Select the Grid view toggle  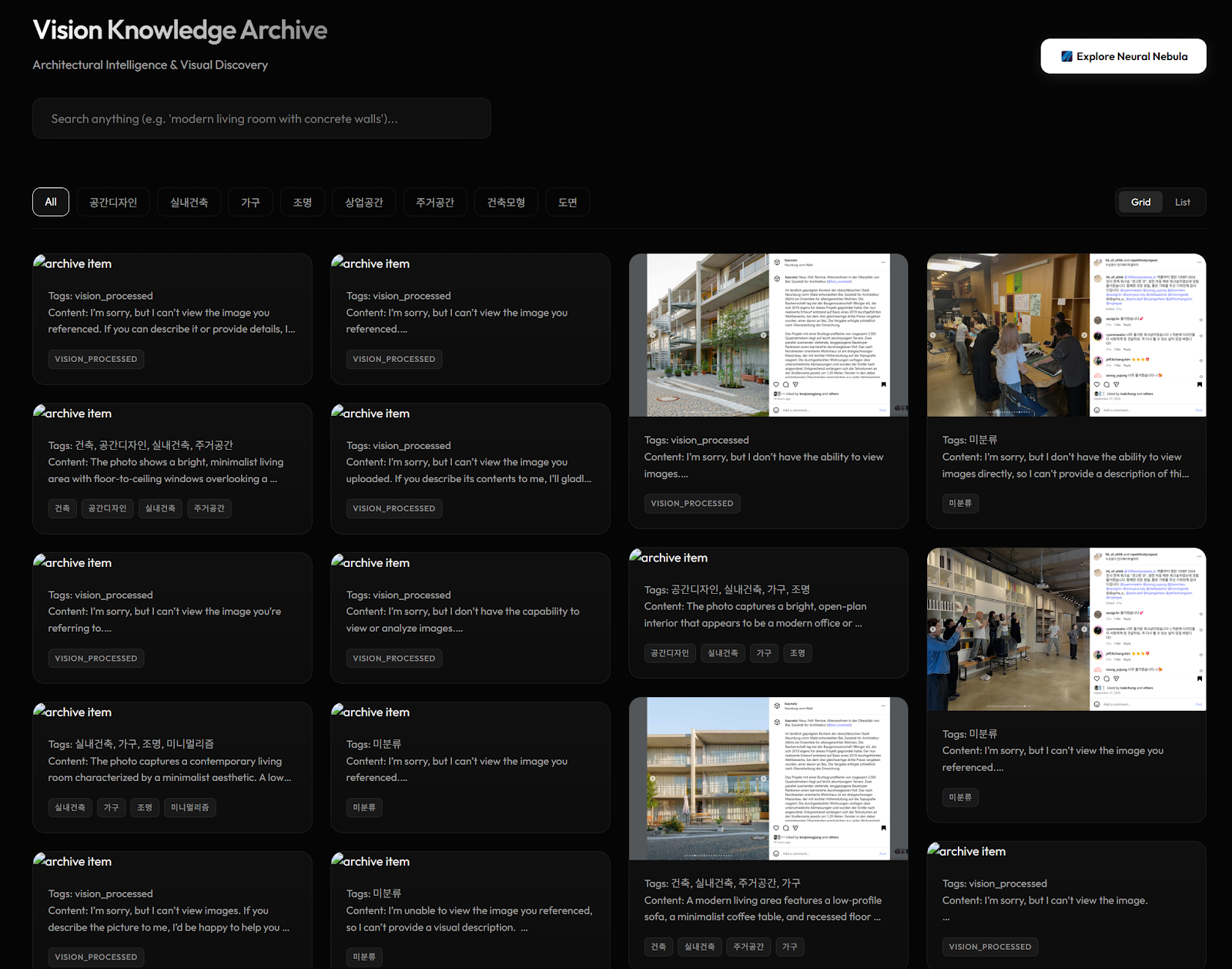[1140, 201]
